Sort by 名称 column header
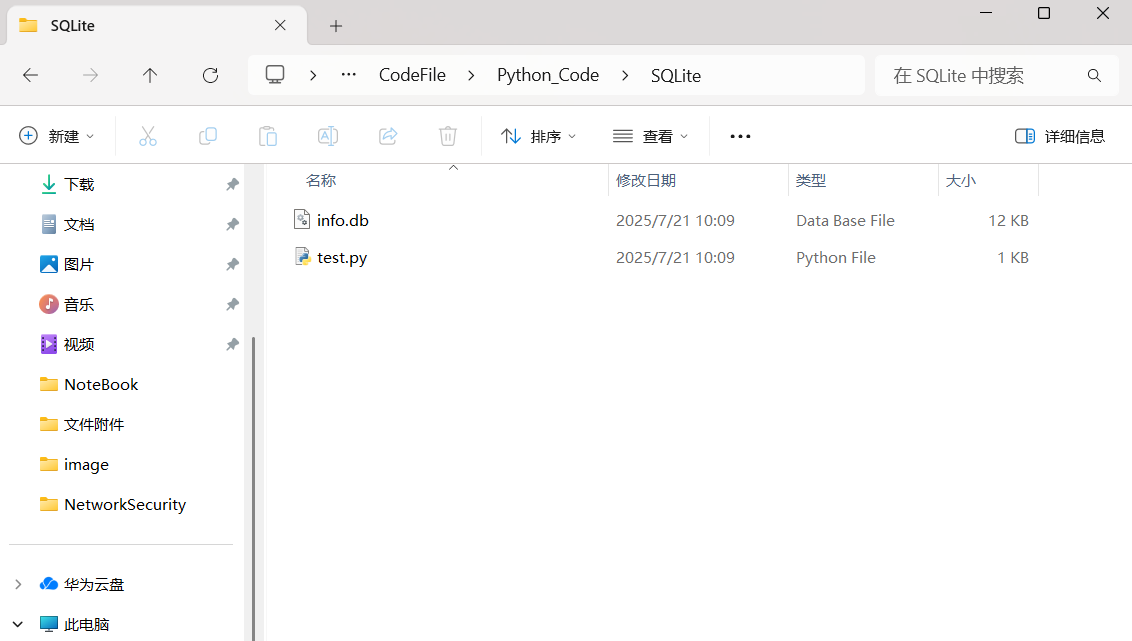The image size is (1132, 641). (x=321, y=180)
